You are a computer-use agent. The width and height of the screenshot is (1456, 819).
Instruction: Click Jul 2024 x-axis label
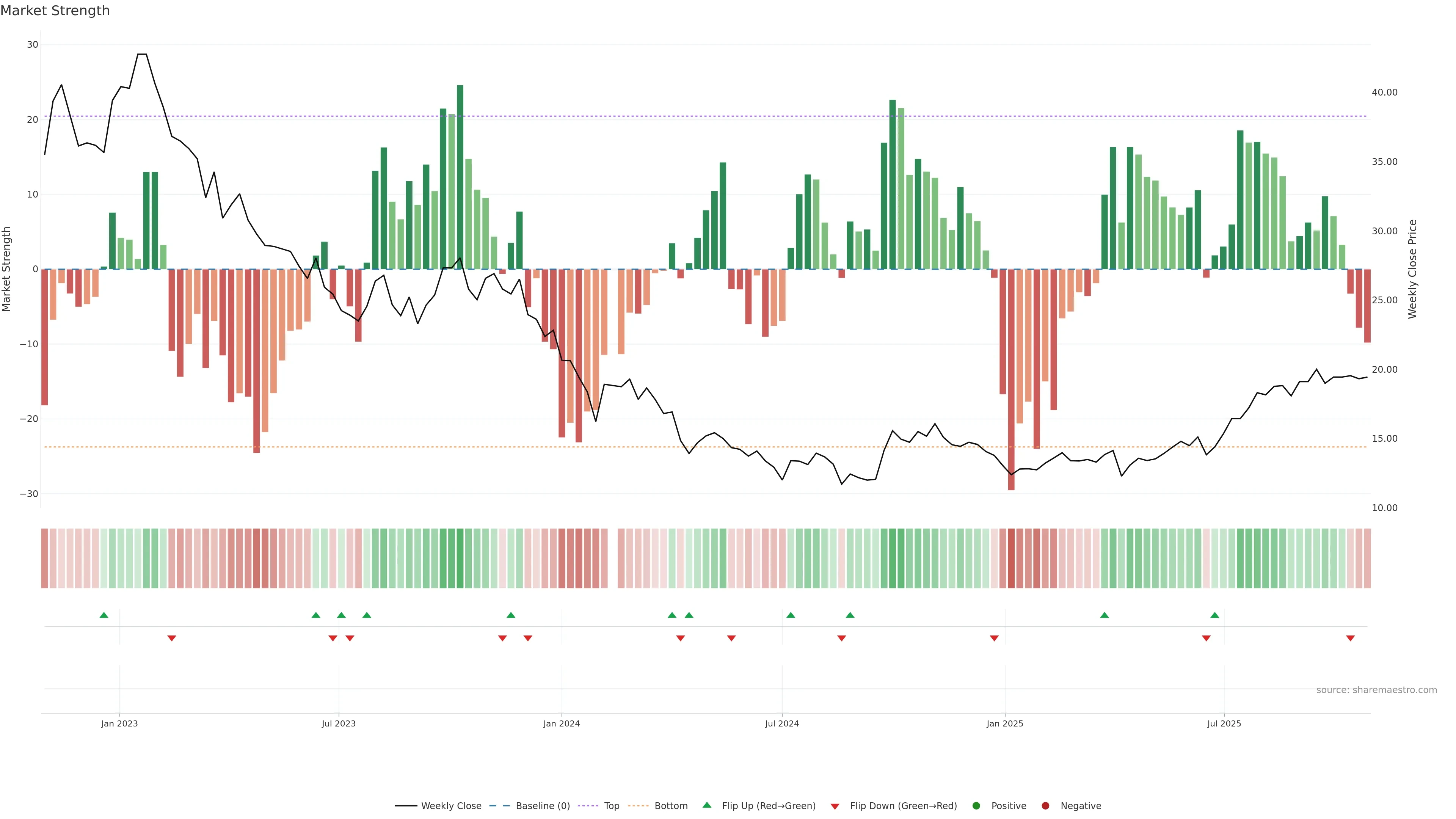click(x=782, y=723)
